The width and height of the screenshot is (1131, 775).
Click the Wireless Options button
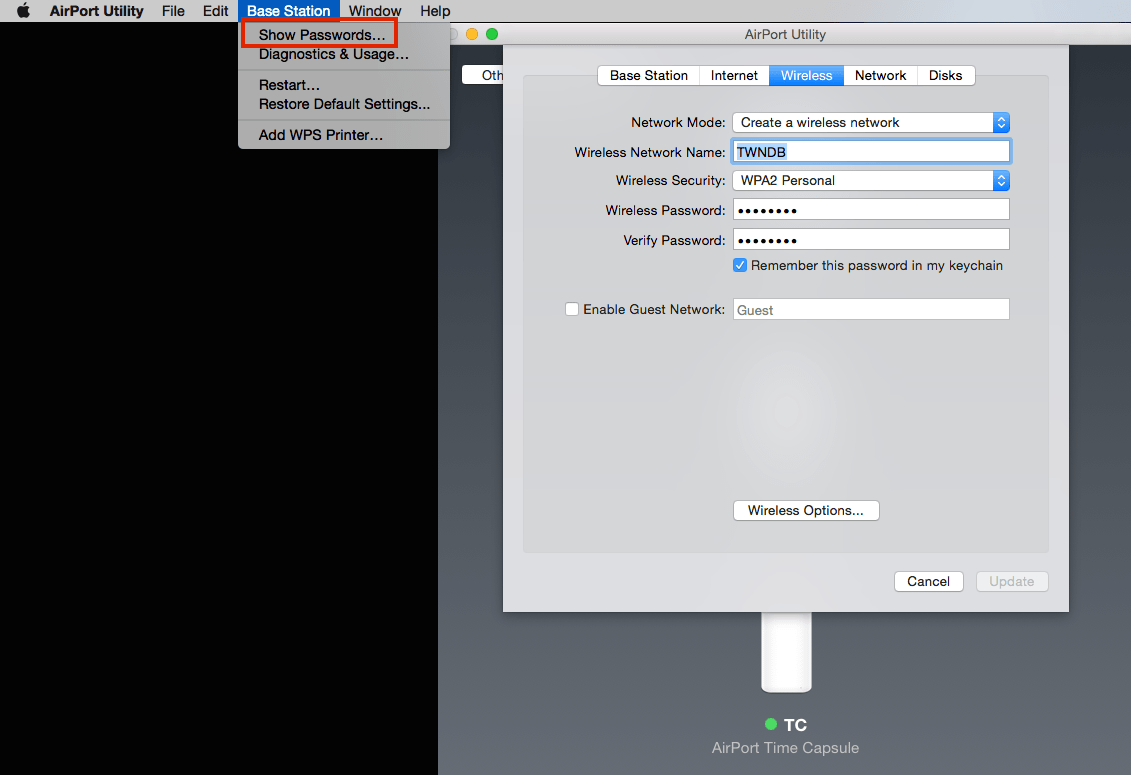tap(806, 510)
